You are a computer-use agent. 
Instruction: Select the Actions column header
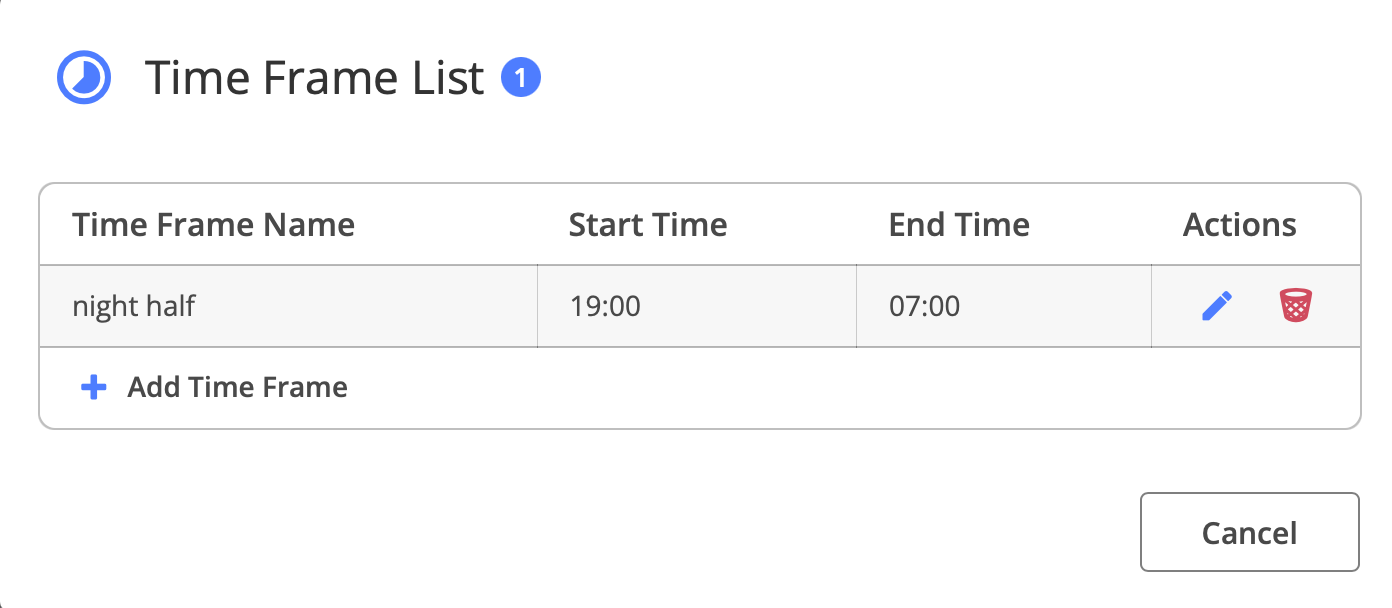click(x=1240, y=224)
